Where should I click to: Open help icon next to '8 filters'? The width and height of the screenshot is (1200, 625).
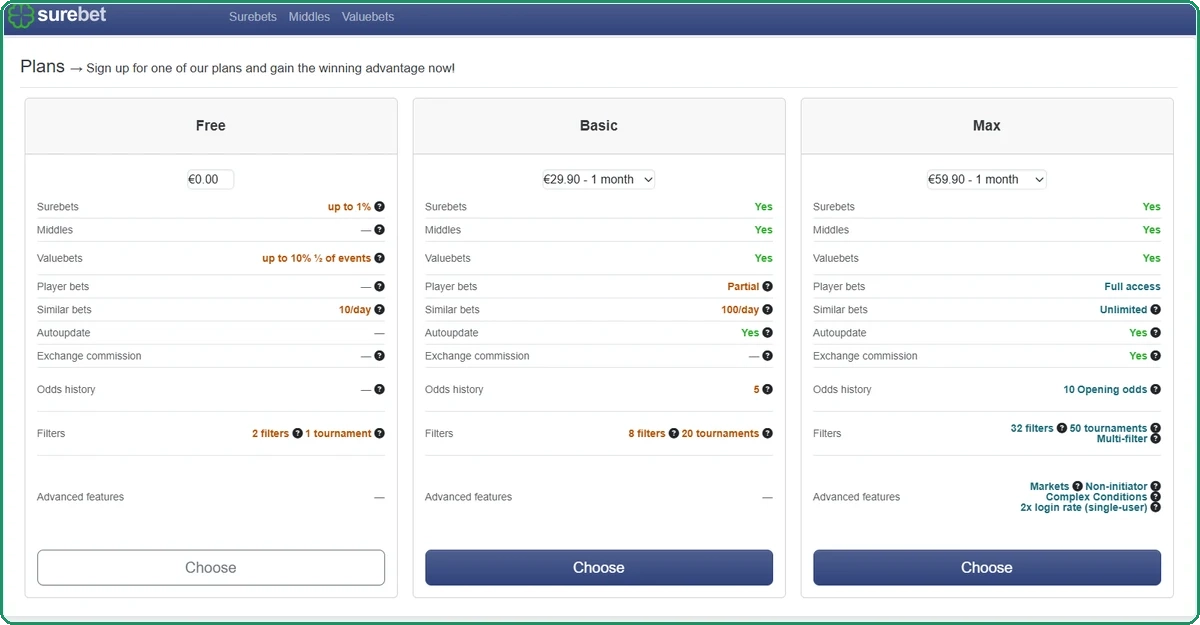pos(674,434)
